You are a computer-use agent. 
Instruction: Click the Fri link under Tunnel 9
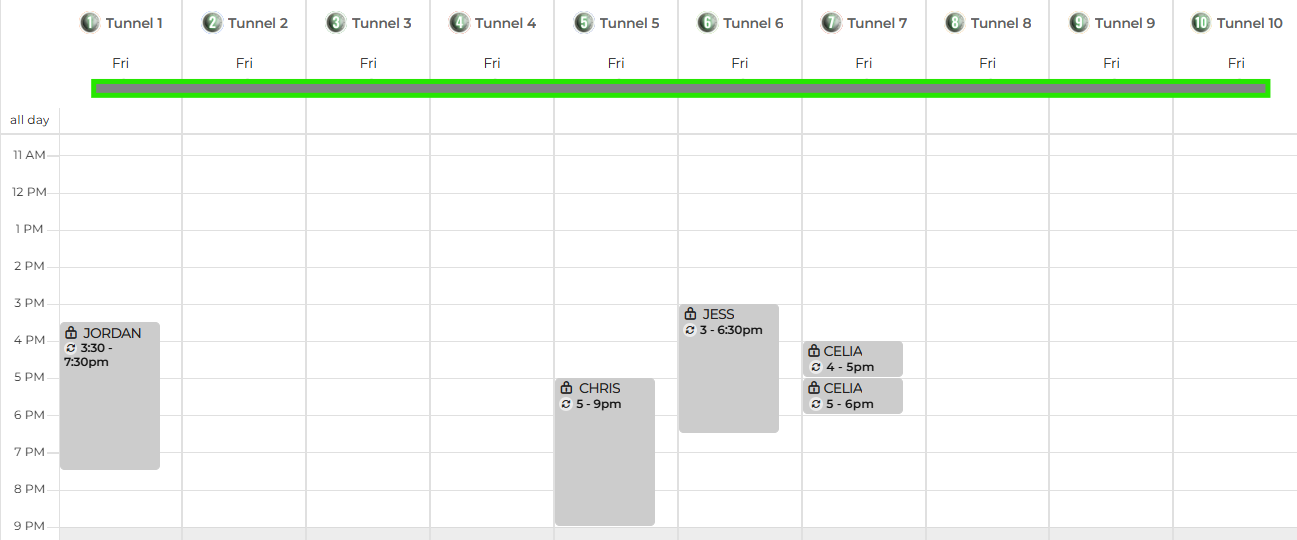coord(1111,63)
